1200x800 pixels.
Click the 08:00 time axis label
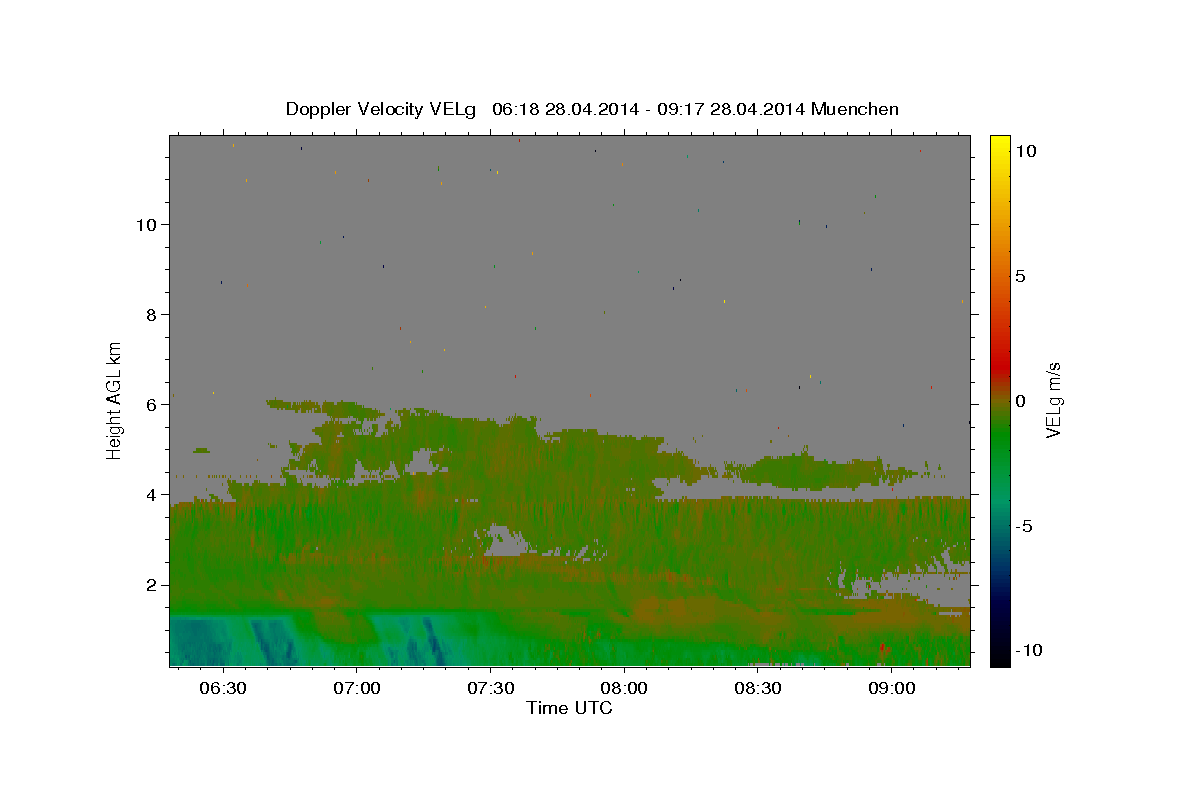click(624, 689)
